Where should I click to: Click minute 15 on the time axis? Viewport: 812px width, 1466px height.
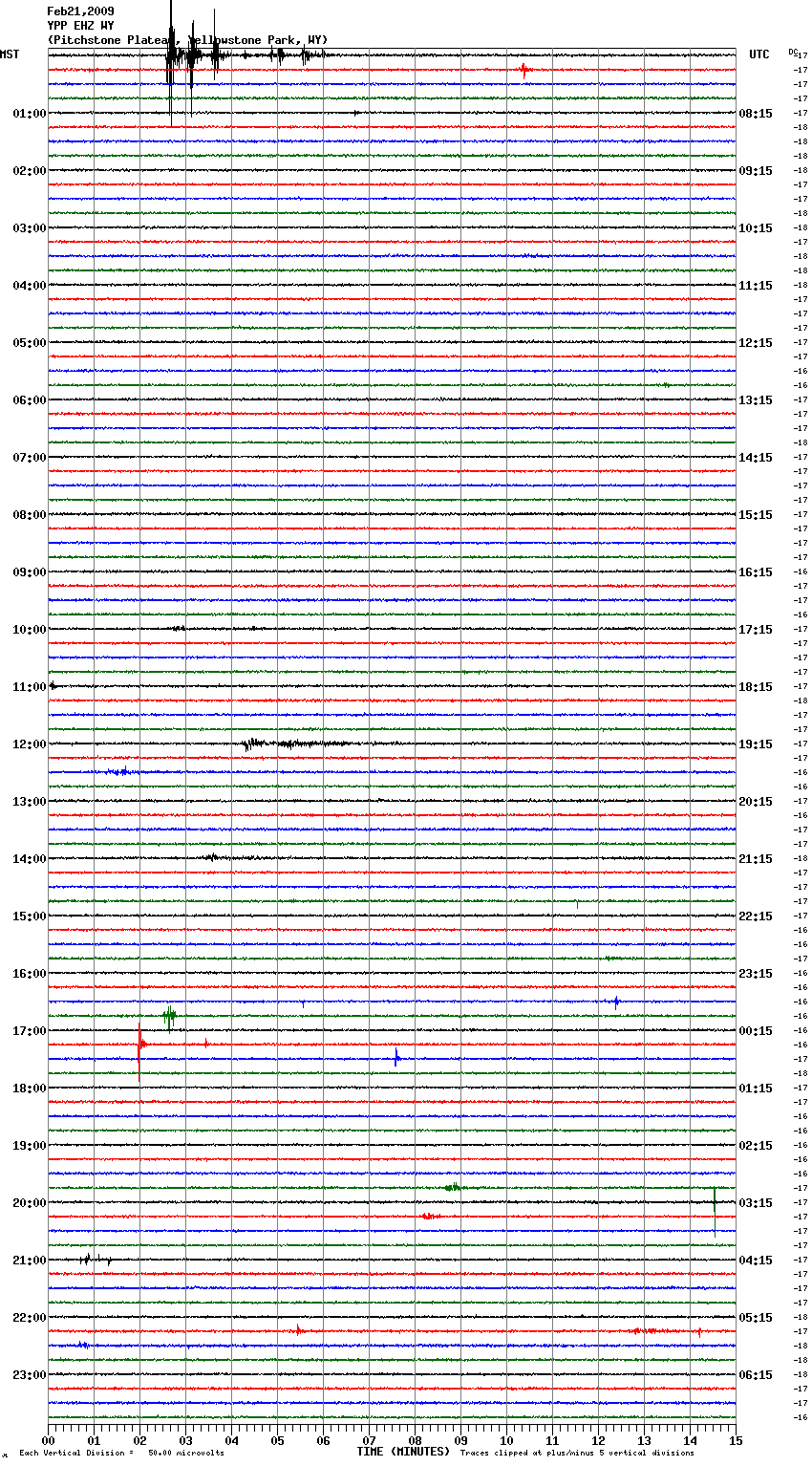click(x=736, y=1440)
